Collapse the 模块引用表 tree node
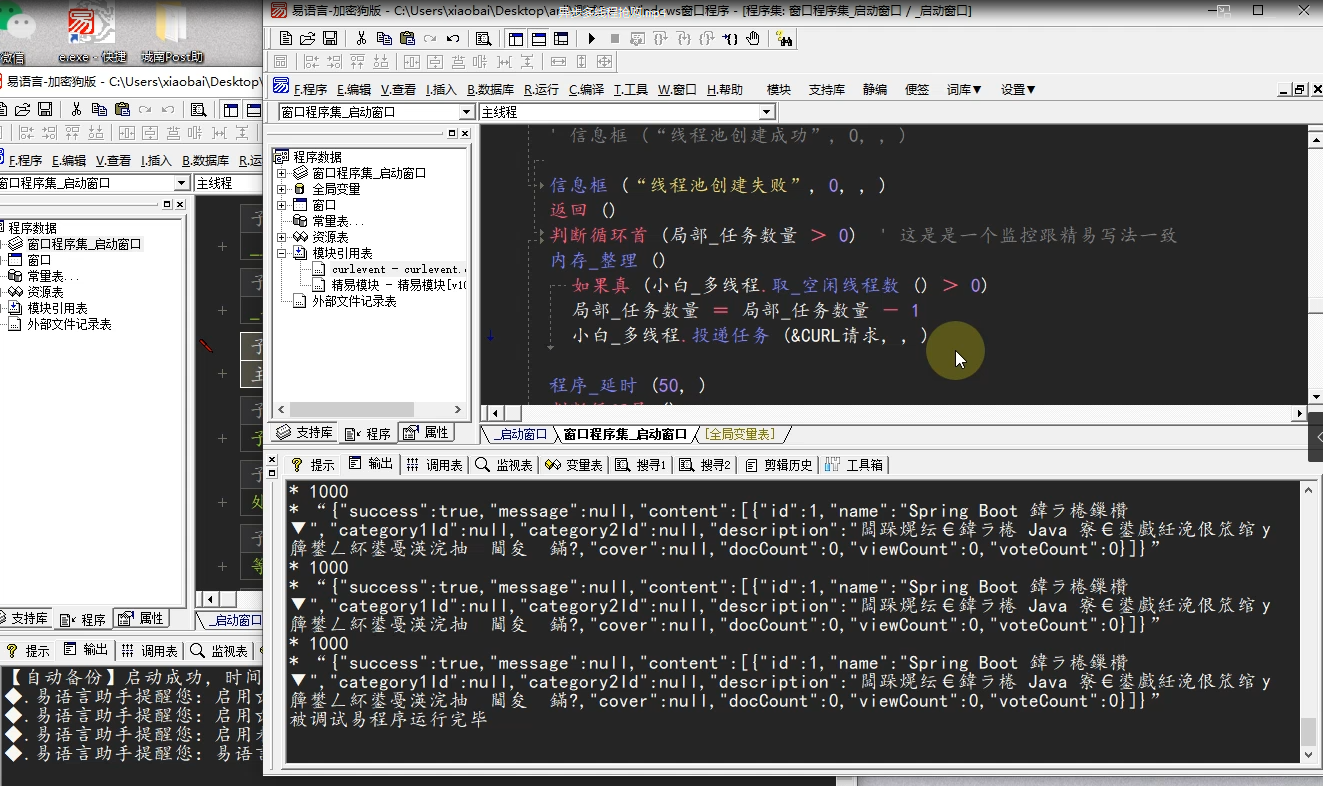Image resolution: width=1323 pixels, height=786 pixels. 282,254
